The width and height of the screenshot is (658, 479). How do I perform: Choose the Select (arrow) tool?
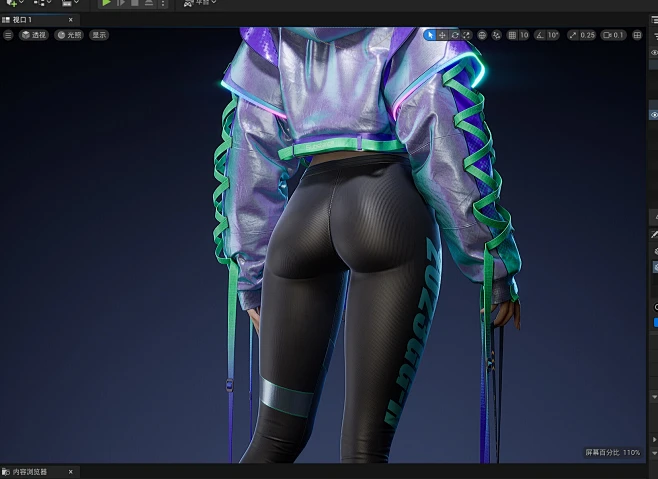[430, 35]
